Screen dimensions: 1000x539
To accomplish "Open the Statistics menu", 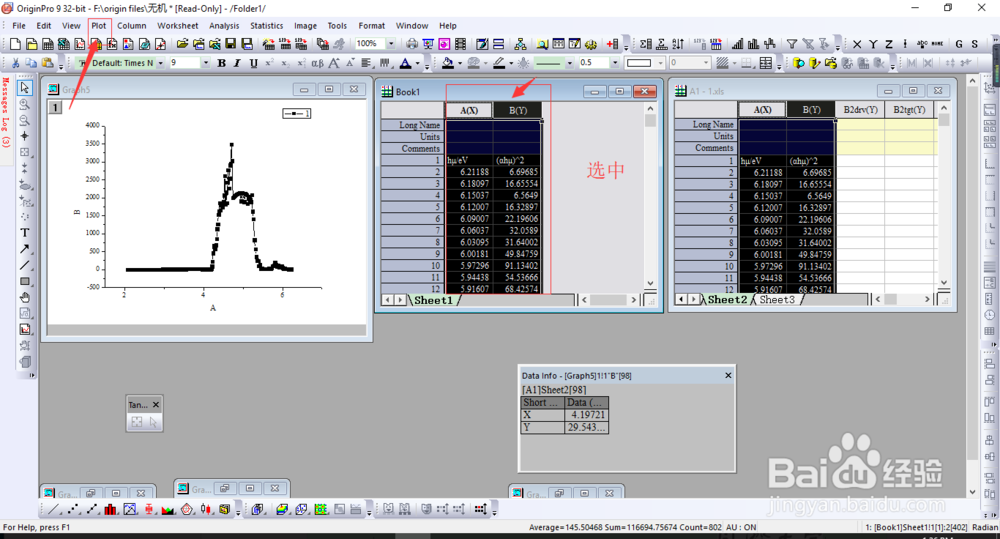I will coord(267,26).
